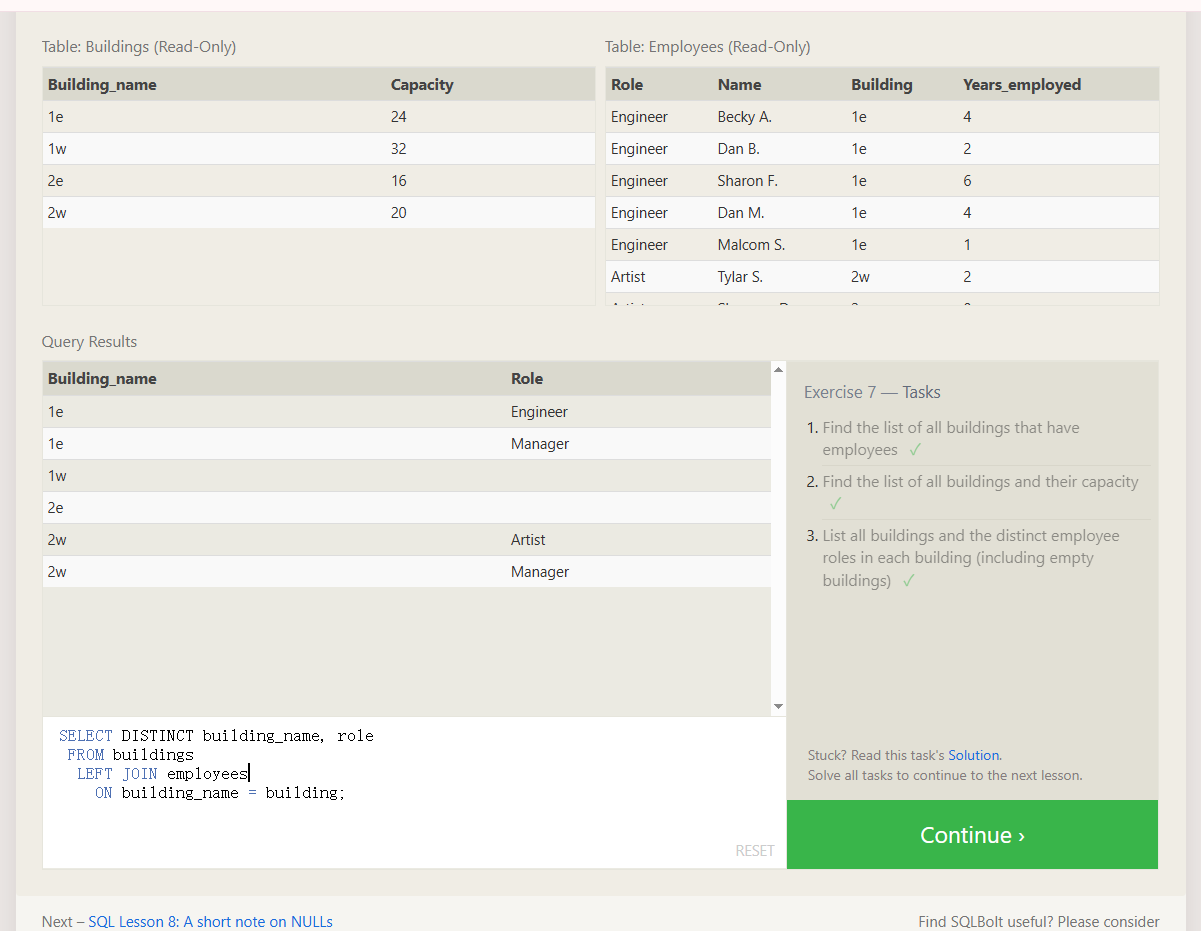Click the Capacity column header in the Buildings table
1201x931 pixels.
422,85
